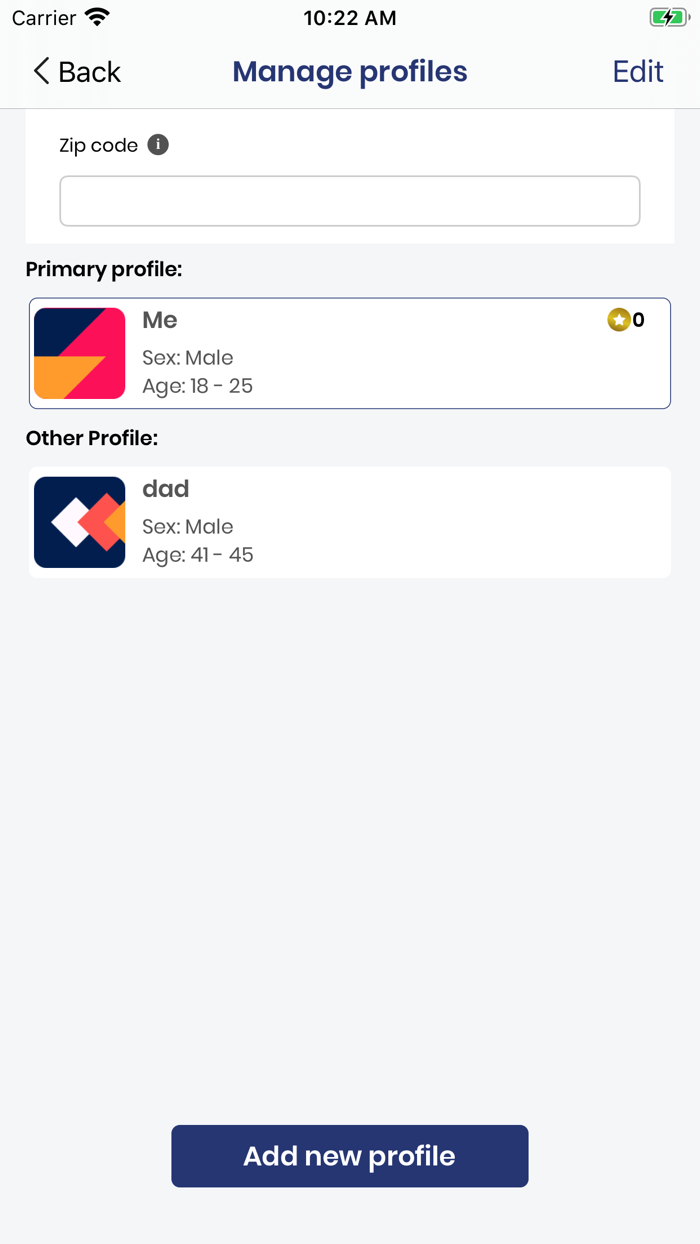Click the Wi-Fi status bar icon
This screenshot has width=700, height=1244.
(x=97, y=17)
